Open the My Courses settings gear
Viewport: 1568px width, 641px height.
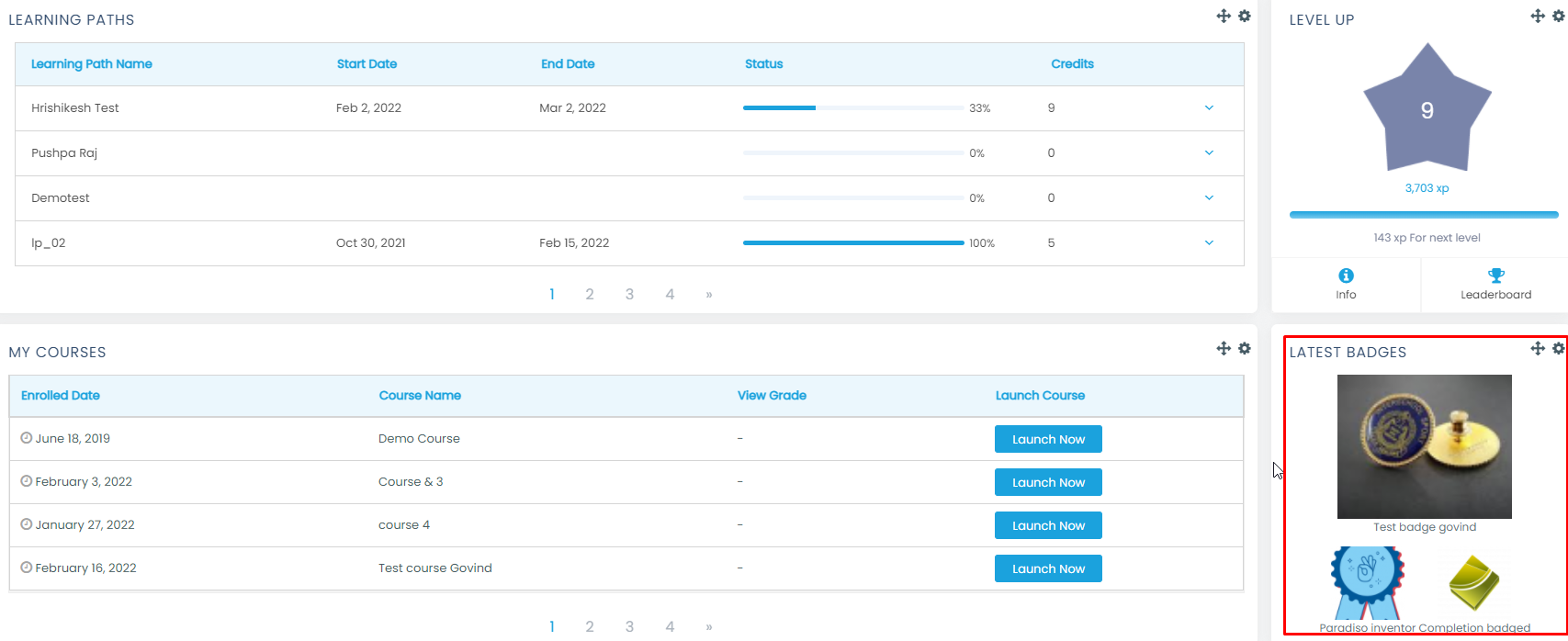coord(1245,348)
